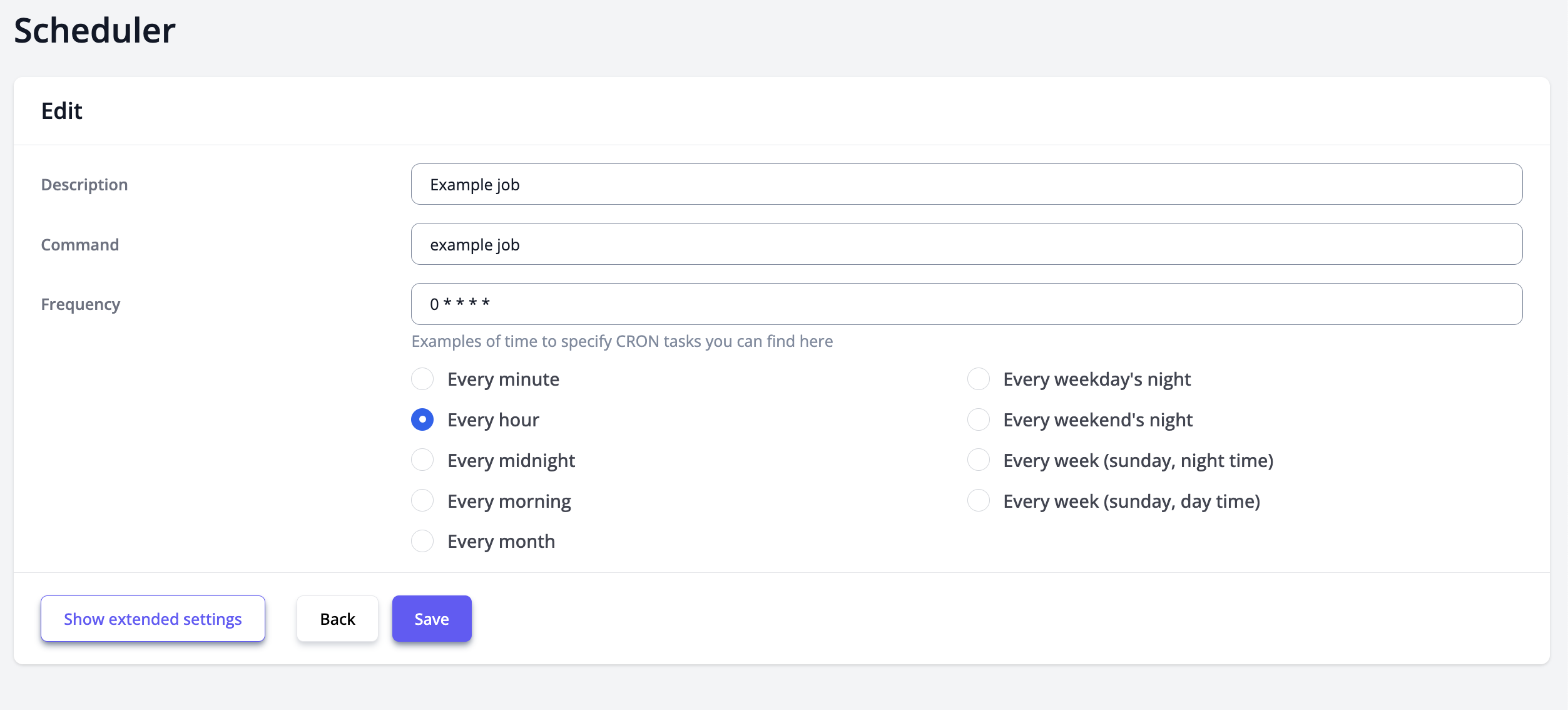
Task: Choose the Every midnight frequency option
Action: coord(422,460)
